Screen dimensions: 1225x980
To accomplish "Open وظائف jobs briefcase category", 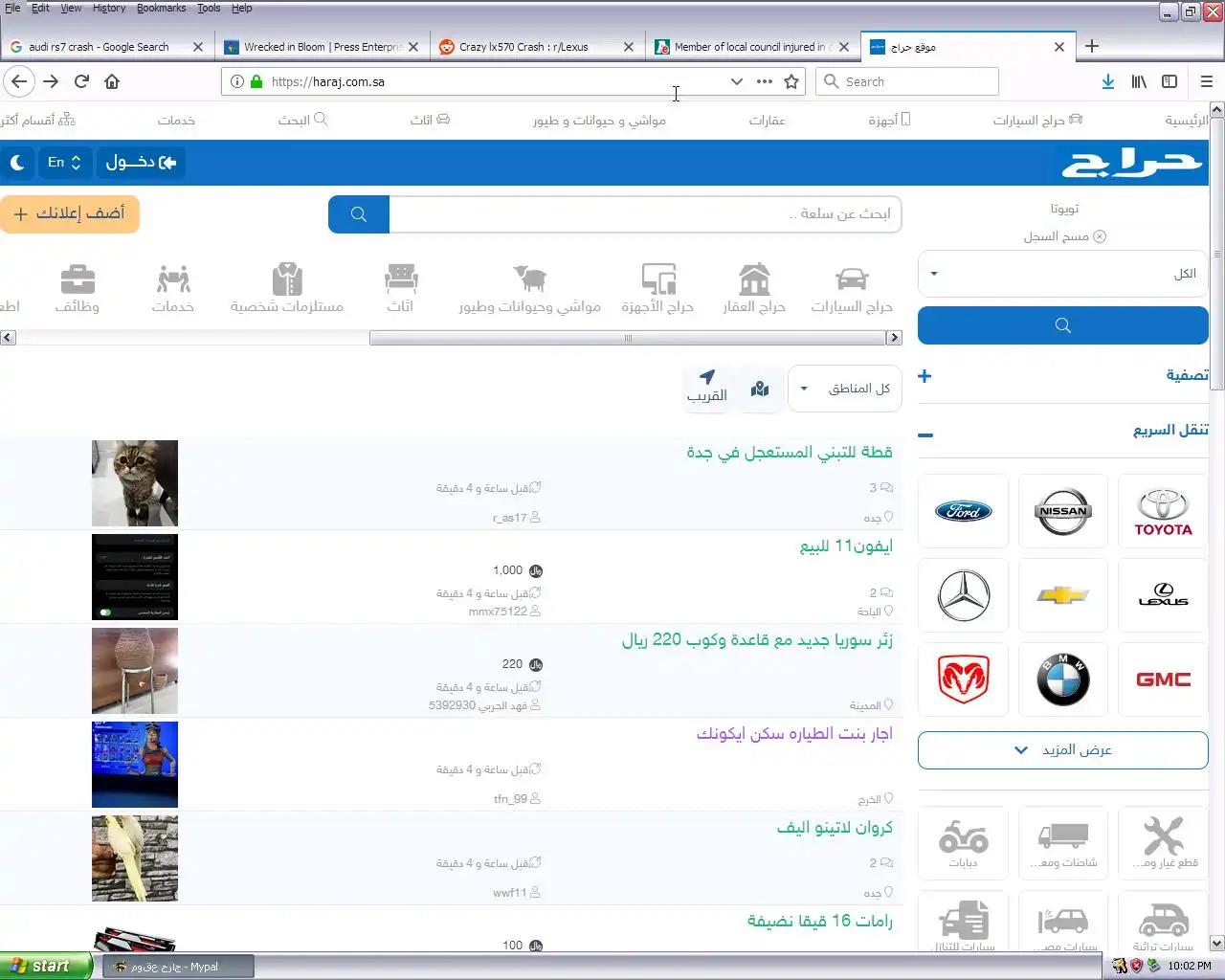I will [x=78, y=289].
